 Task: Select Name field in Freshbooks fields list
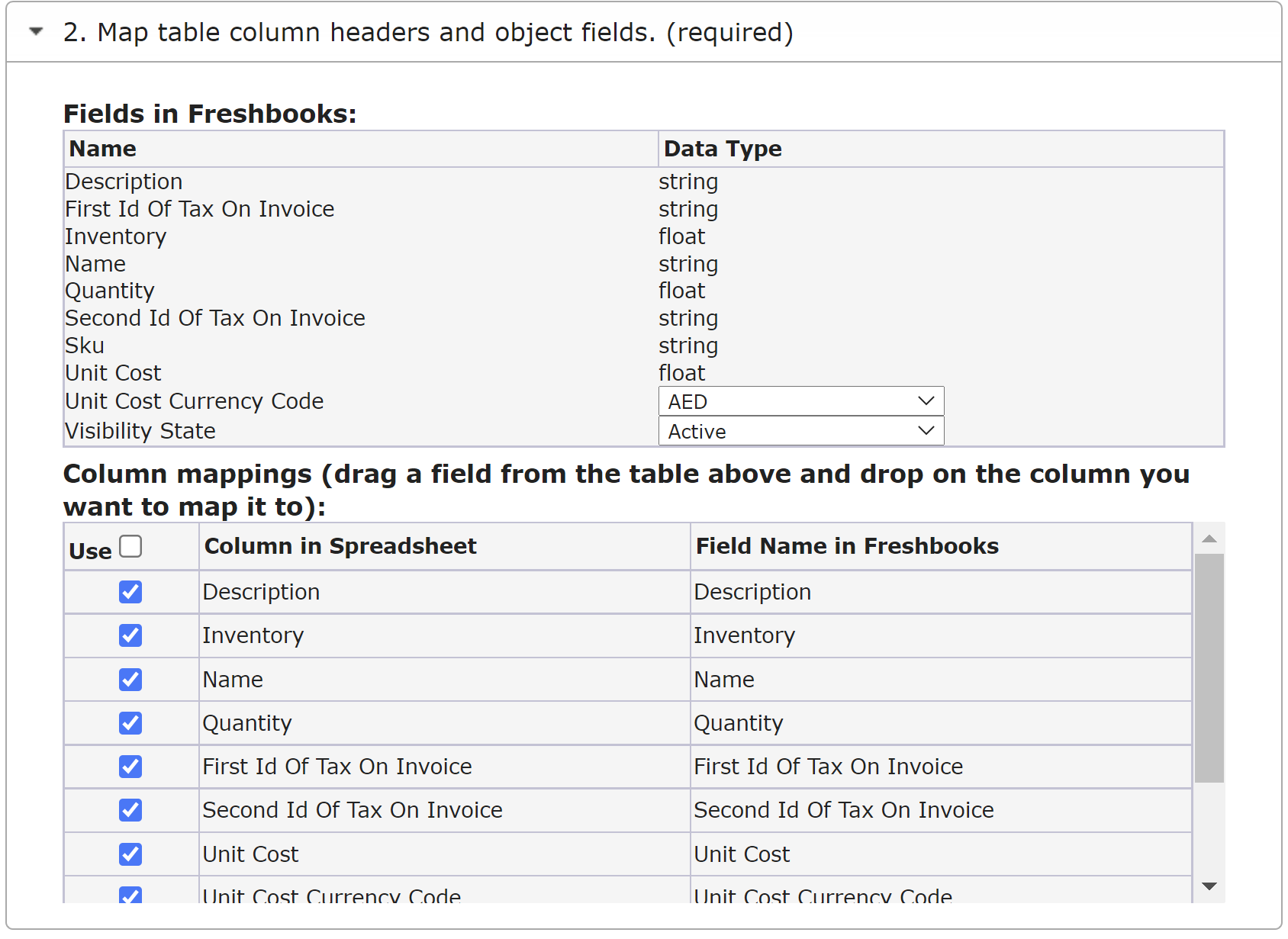tap(95, 264)
